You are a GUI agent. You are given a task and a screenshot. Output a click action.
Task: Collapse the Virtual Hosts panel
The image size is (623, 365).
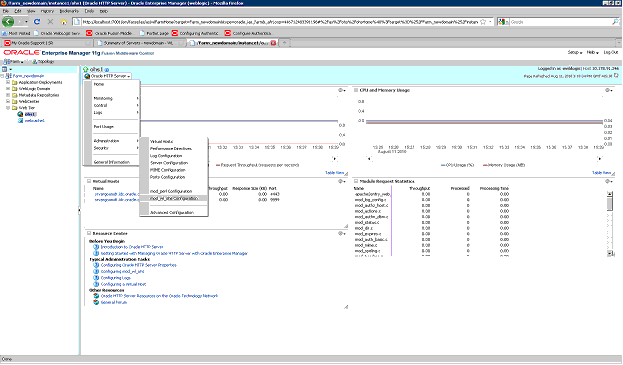(x=89, y=182)
